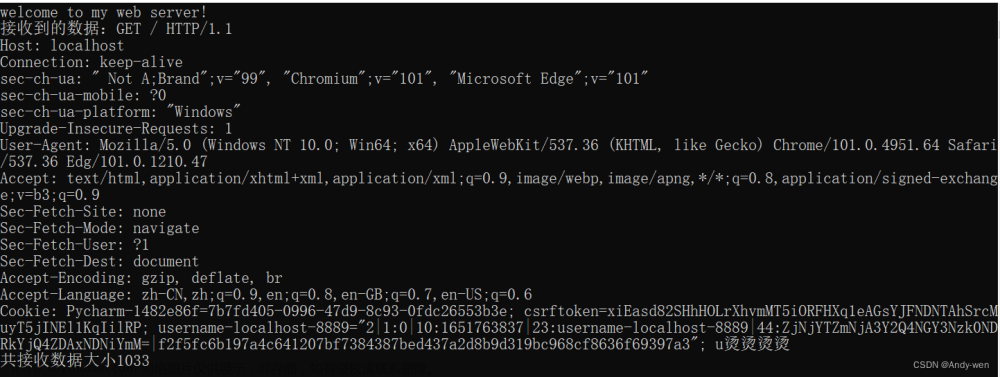
Task: Click the 'Sec-Fetch-User: ?1' line
Action: tap(75, 244)
